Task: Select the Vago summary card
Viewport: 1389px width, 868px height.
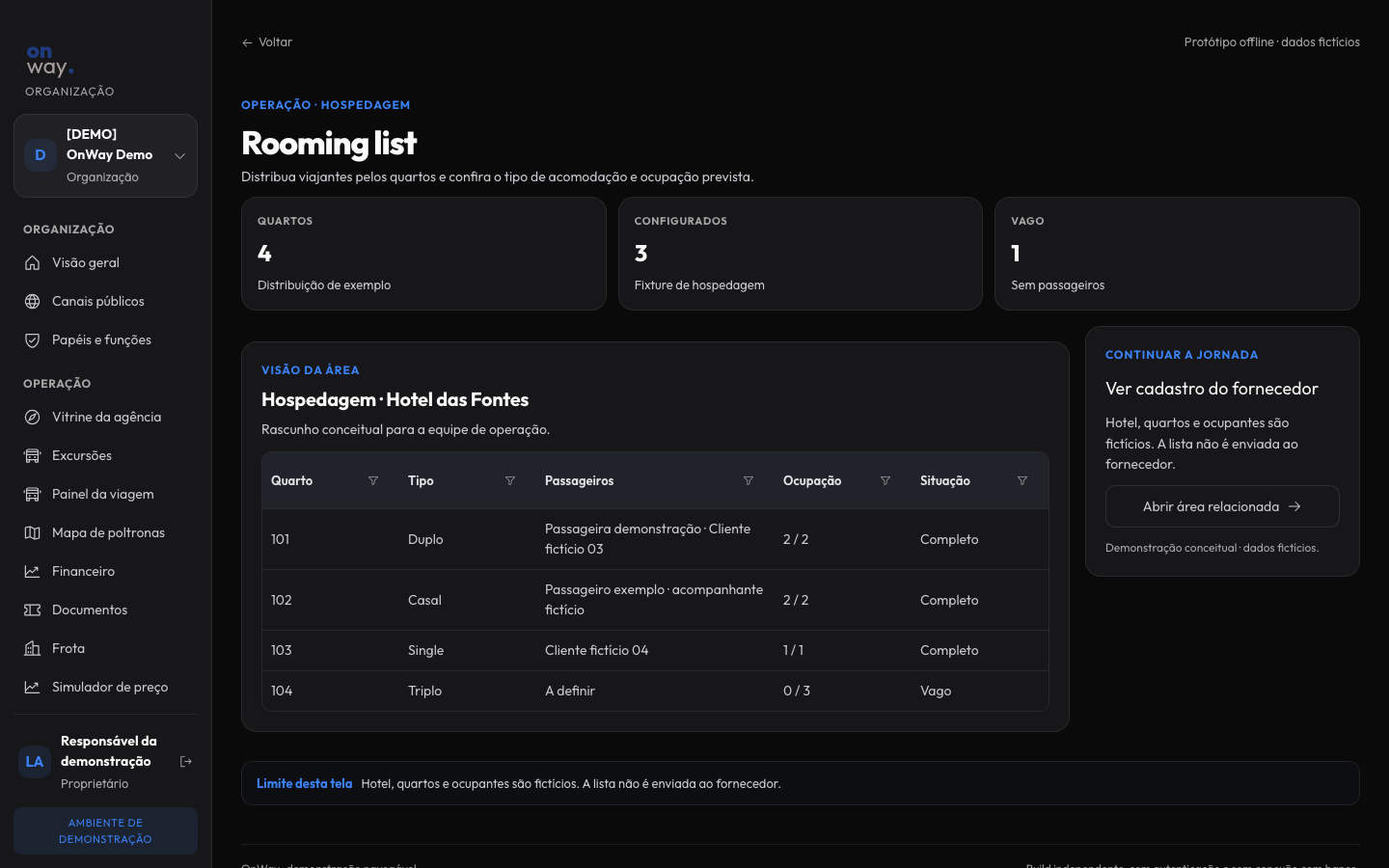Action: (1177, 254)
